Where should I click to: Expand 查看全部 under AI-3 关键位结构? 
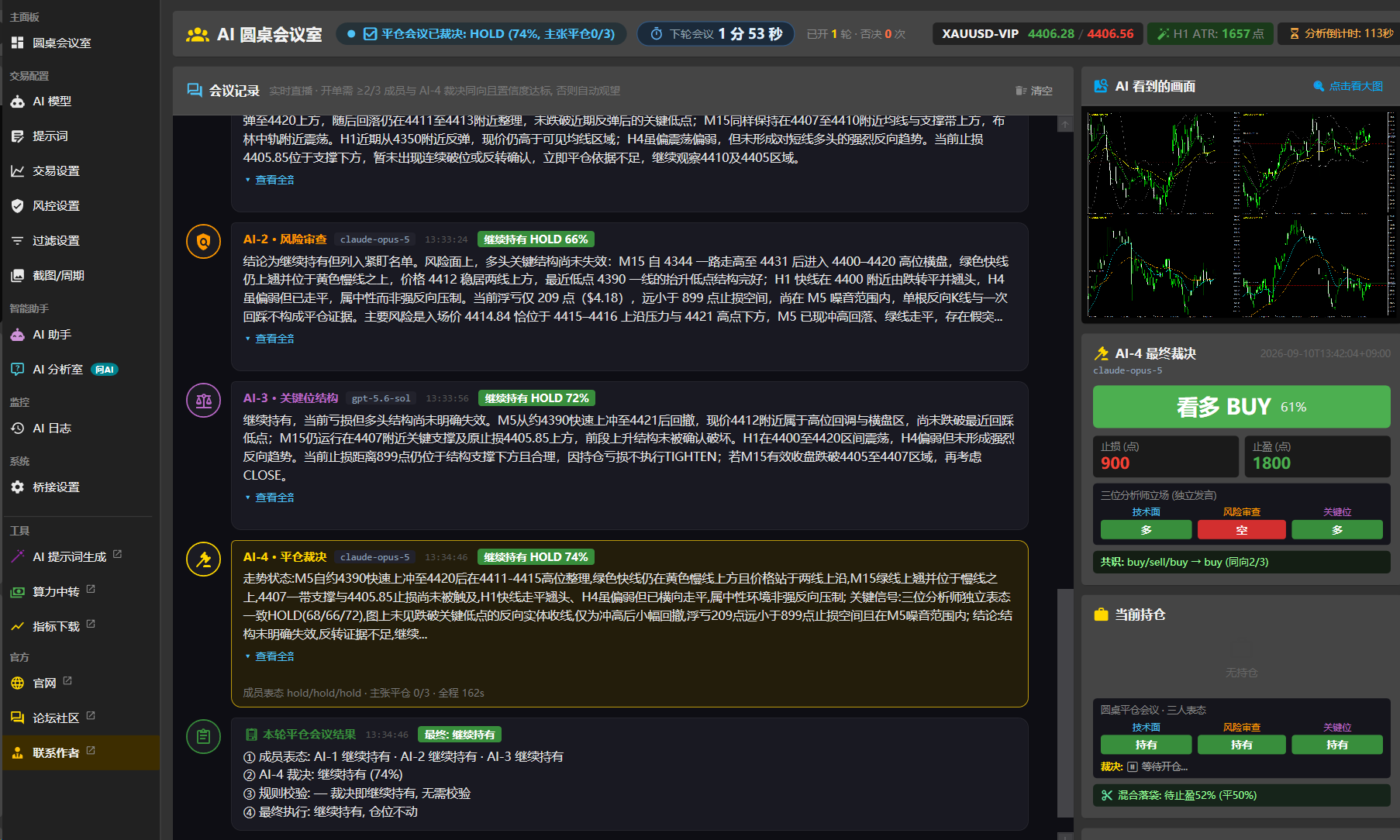click(270, 497)
